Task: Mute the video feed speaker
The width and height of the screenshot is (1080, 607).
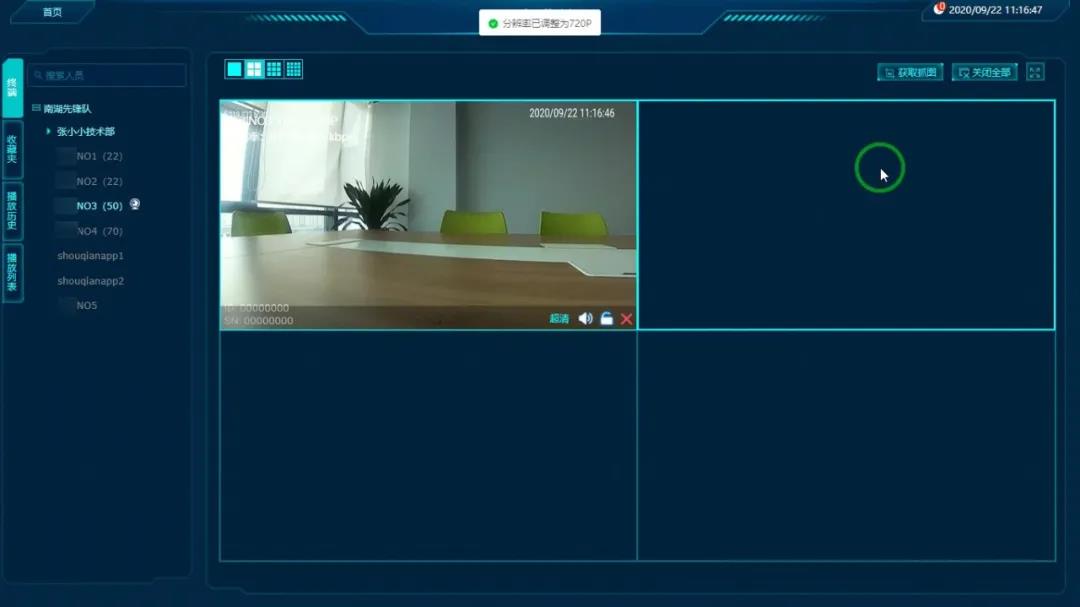Action: pos(585,319)
